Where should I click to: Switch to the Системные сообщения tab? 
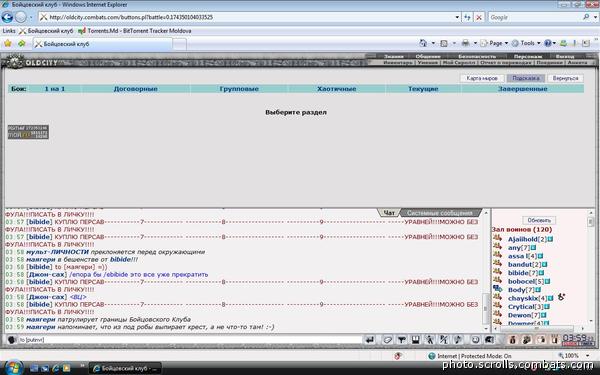pos(440,213)
